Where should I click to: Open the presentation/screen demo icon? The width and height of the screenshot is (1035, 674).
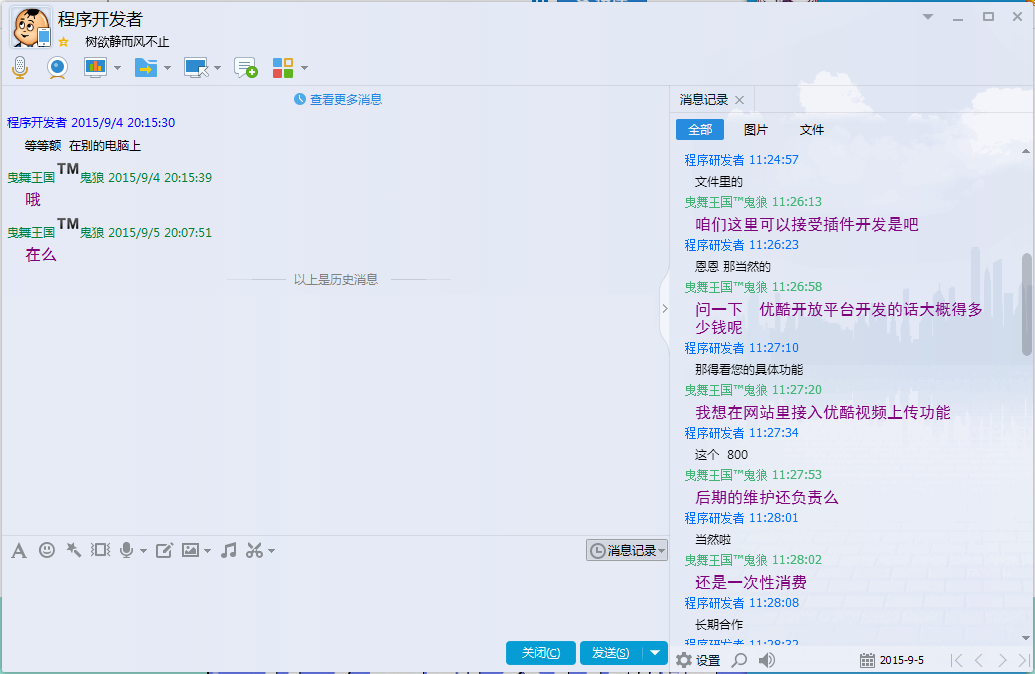coord(96,67)
